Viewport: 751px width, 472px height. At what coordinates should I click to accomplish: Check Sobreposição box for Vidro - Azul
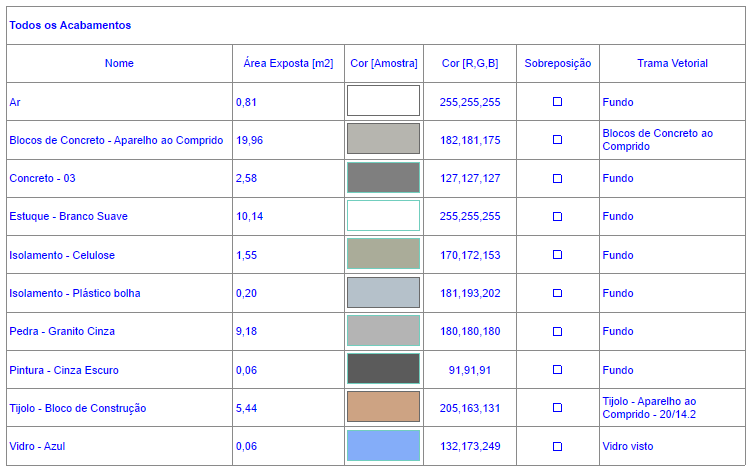[x=558, y=446]
